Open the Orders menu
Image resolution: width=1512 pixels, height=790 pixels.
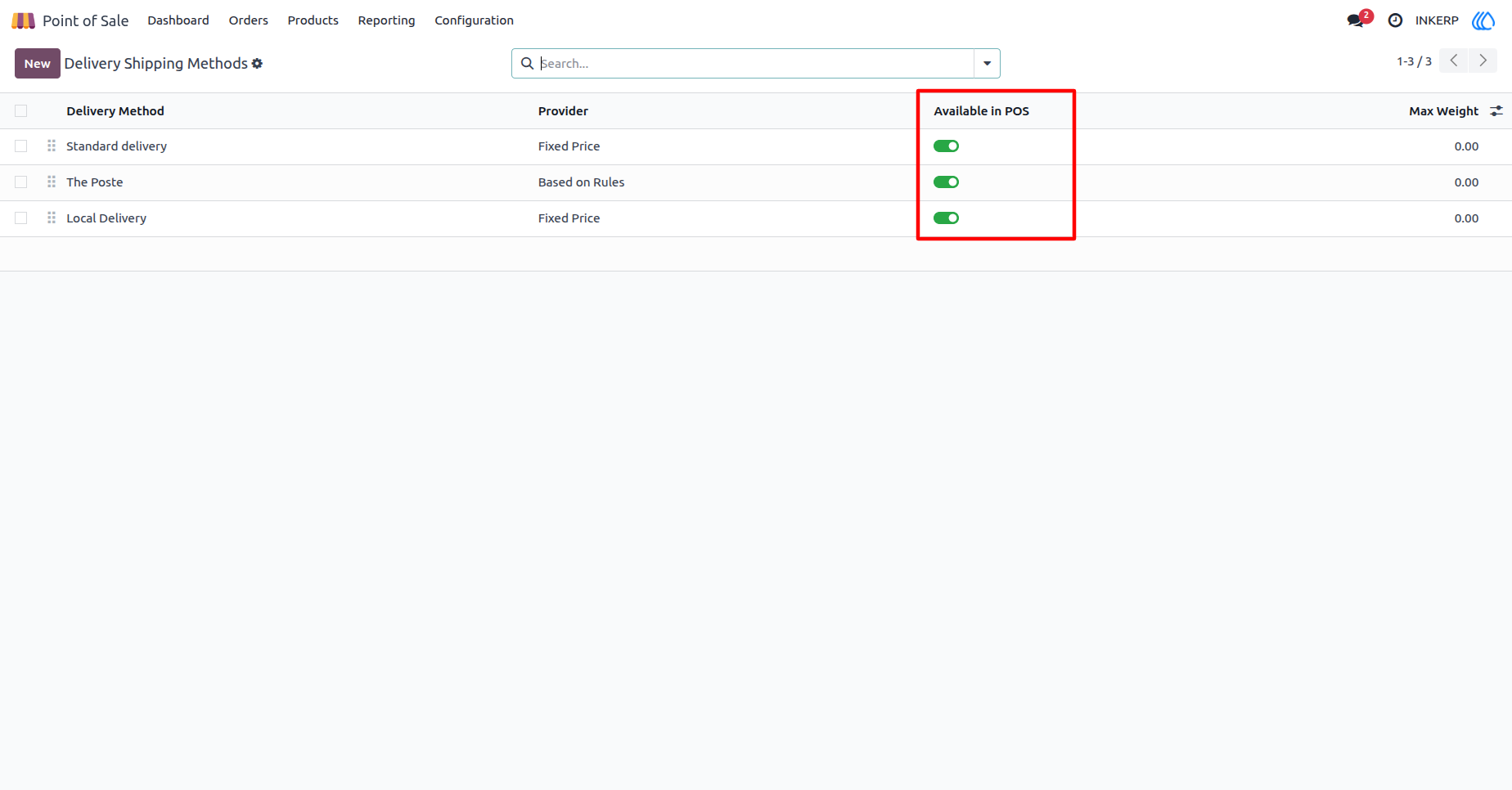(249, 20)
